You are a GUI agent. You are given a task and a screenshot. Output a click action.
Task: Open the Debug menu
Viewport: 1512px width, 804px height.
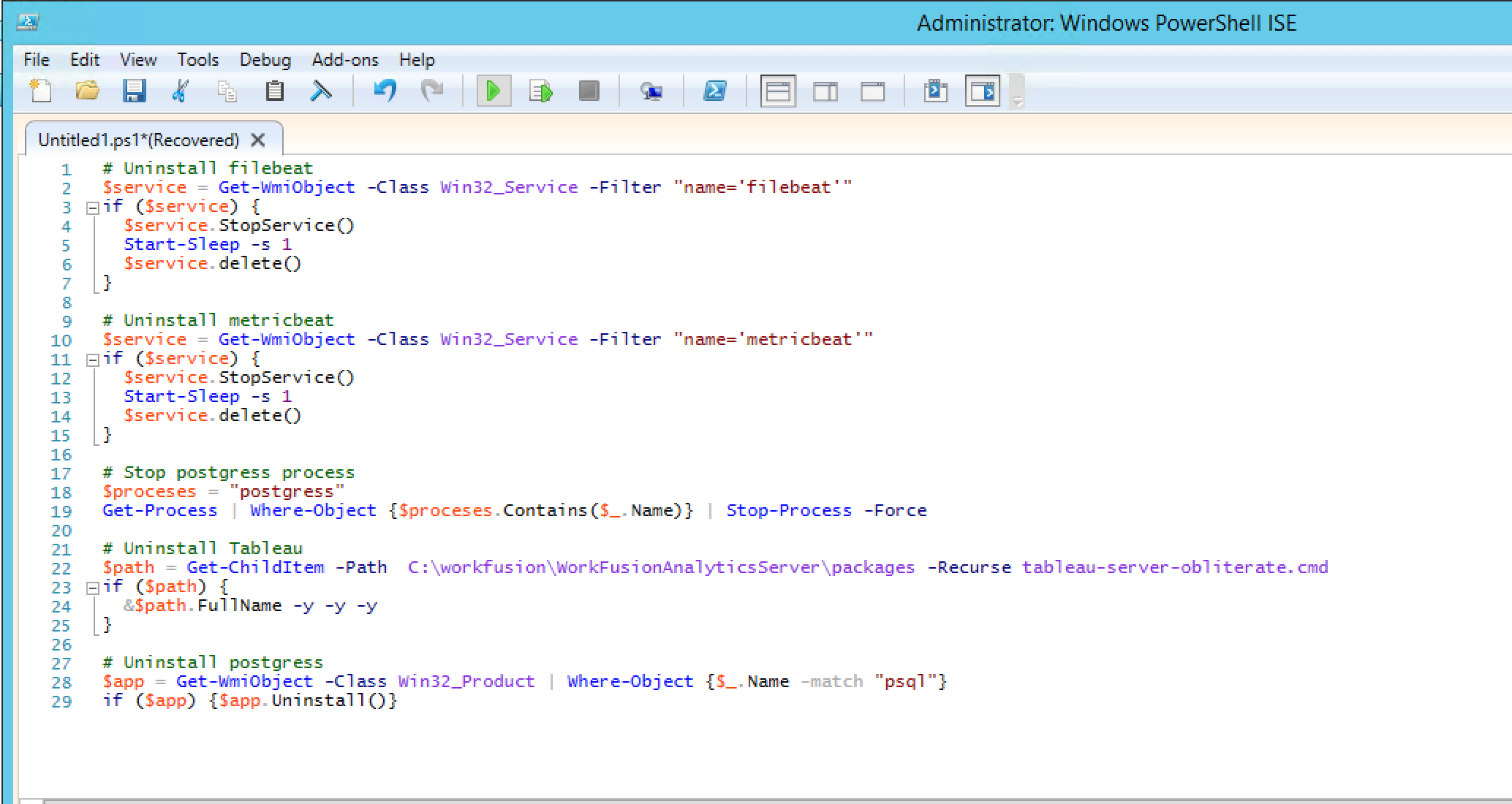[265, 60]
